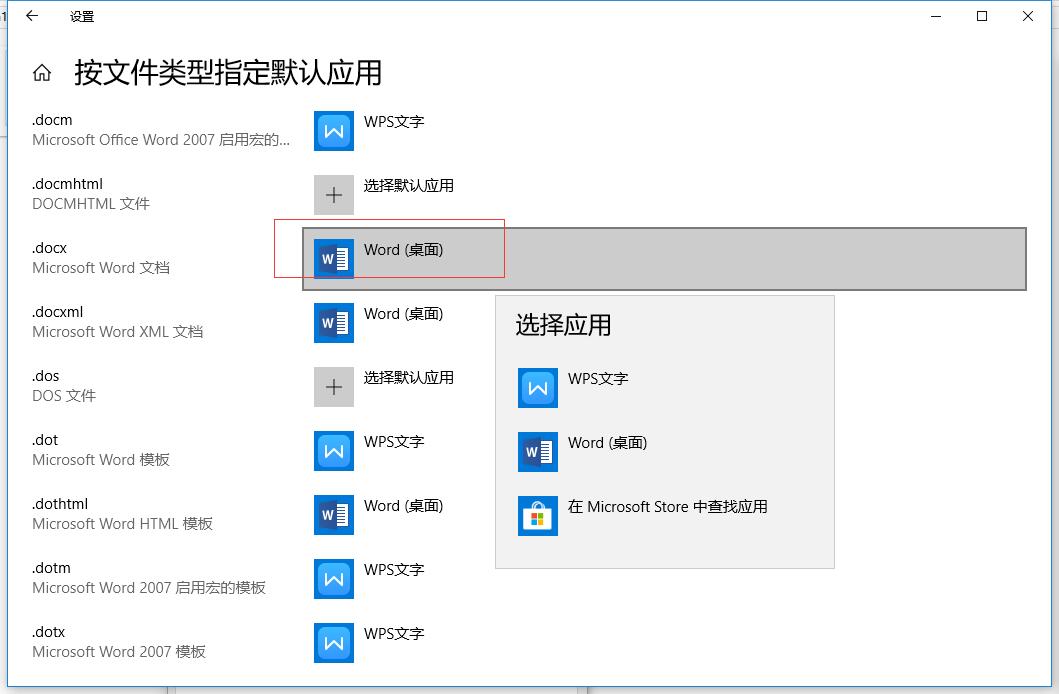Select WPS文字 in the 选择应用 popup
Screen dimensions: 1059x694
[597, 379]
